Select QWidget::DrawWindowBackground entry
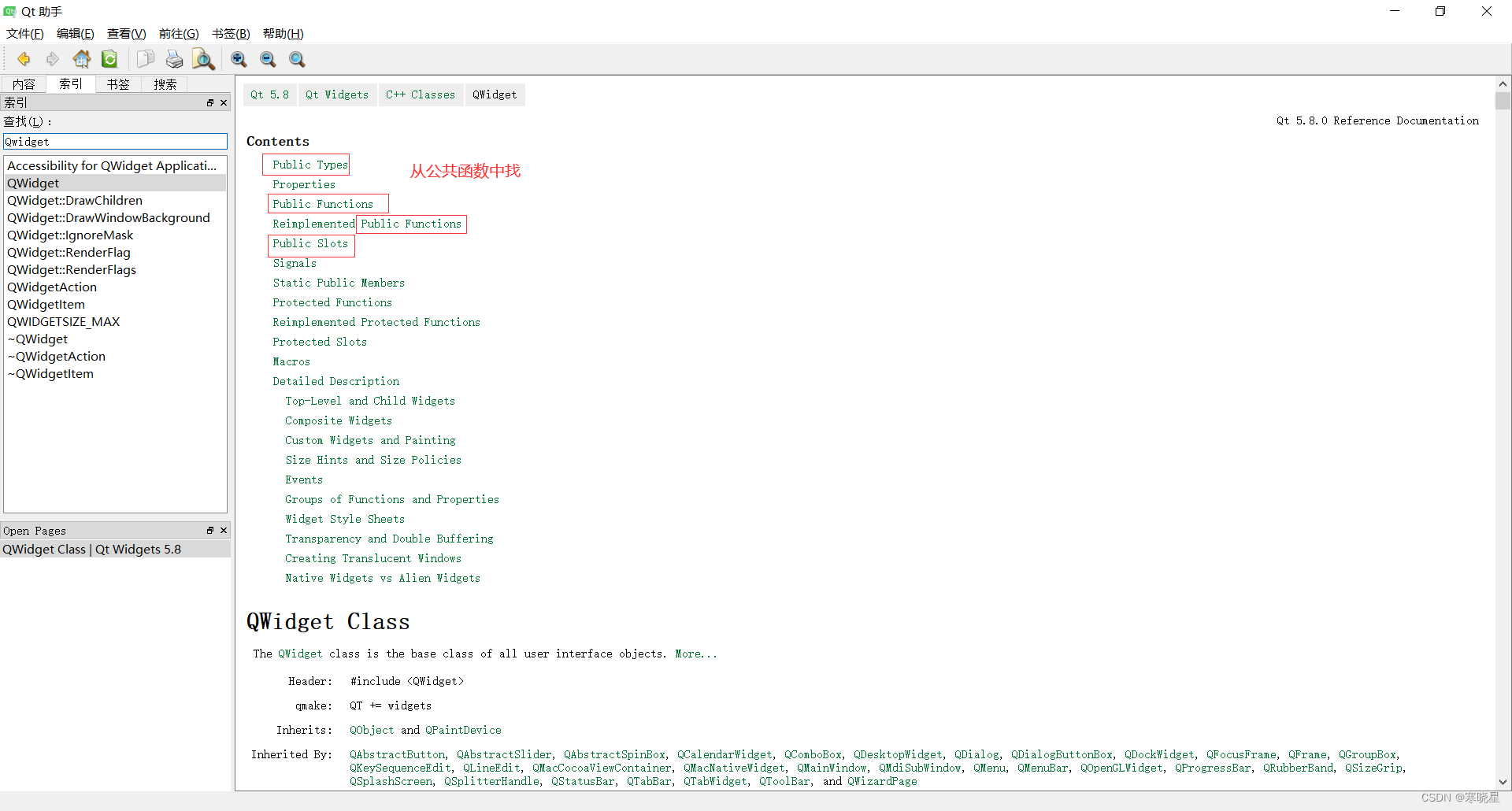This screenshot has width=1512, height=811. pos(115,218)
